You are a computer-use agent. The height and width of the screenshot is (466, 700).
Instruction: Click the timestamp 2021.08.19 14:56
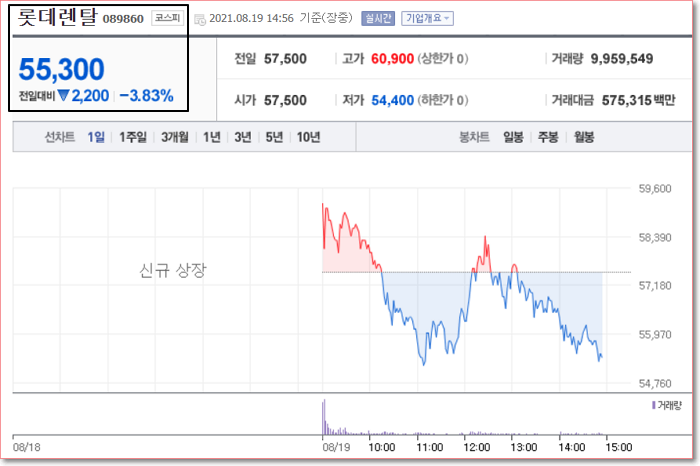pos(251,18)
